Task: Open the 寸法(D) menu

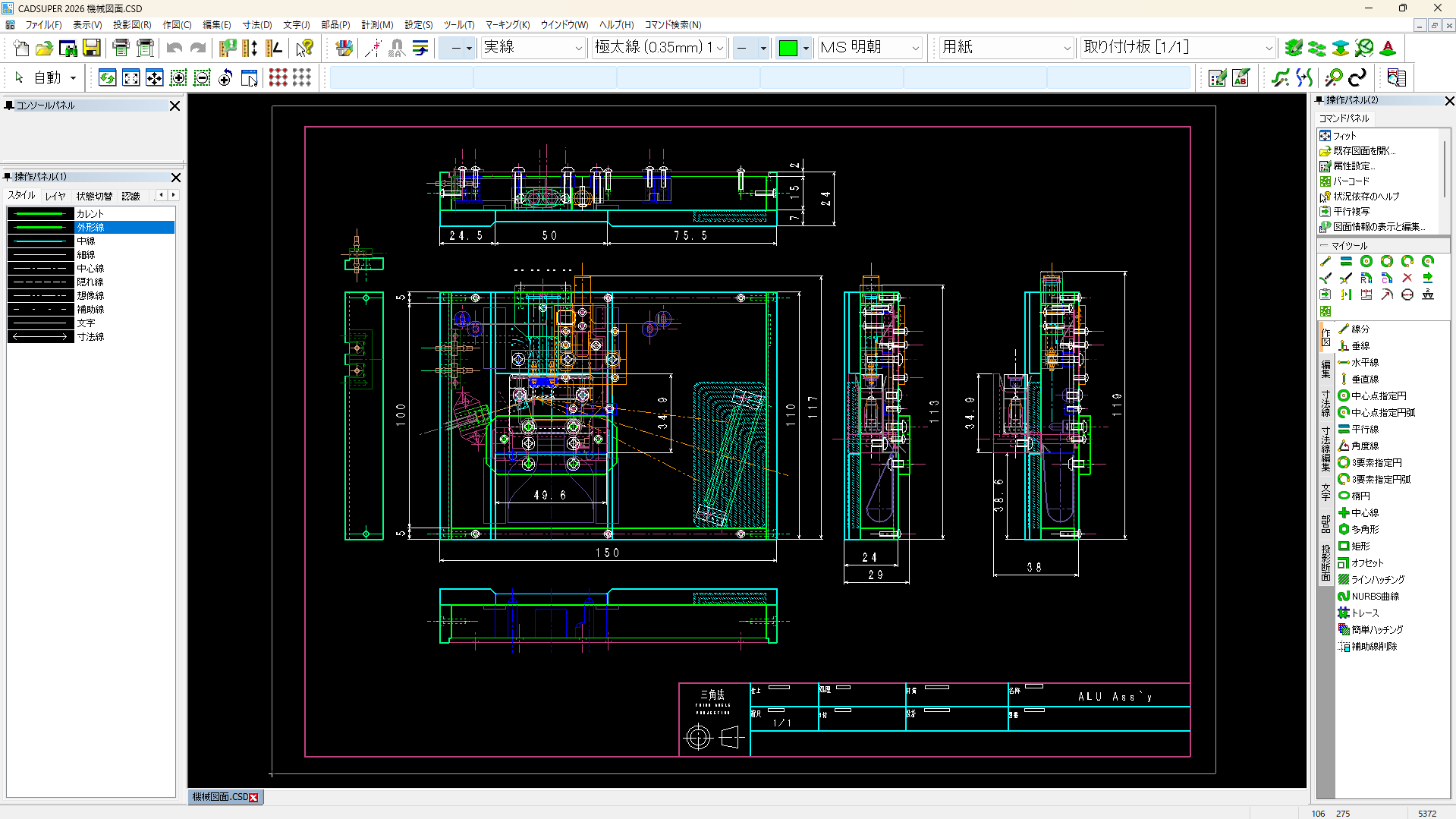Action: [x=257, y=25]
